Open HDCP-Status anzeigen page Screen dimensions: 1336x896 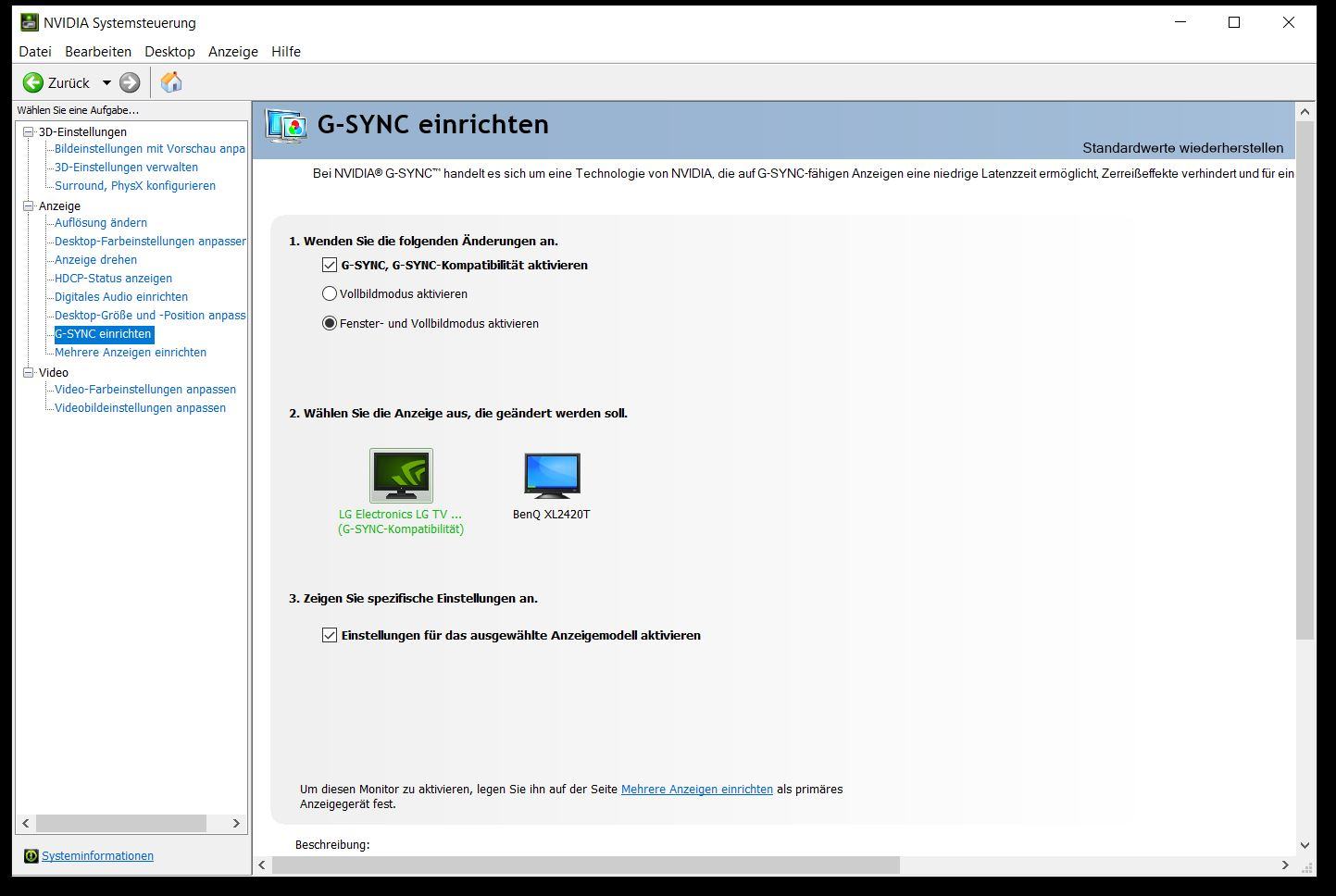pyautogui.click(x=113, y=279)
